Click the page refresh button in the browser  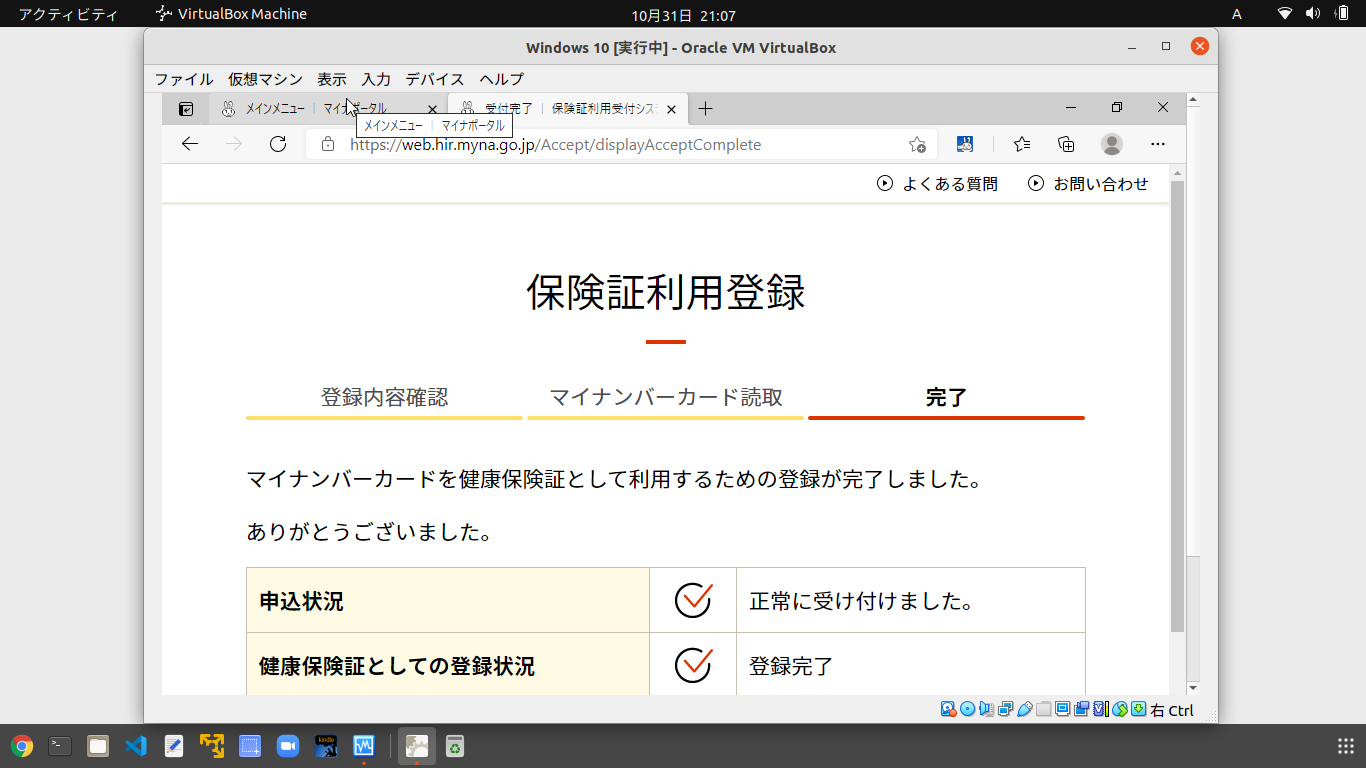[278, 144]
